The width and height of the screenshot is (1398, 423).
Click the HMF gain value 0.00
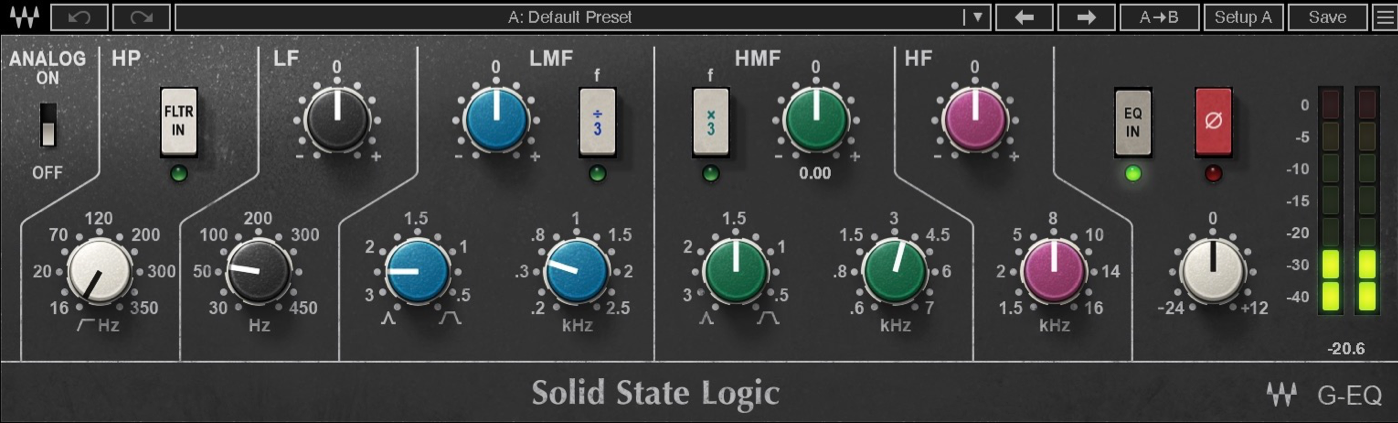(816, 173)
